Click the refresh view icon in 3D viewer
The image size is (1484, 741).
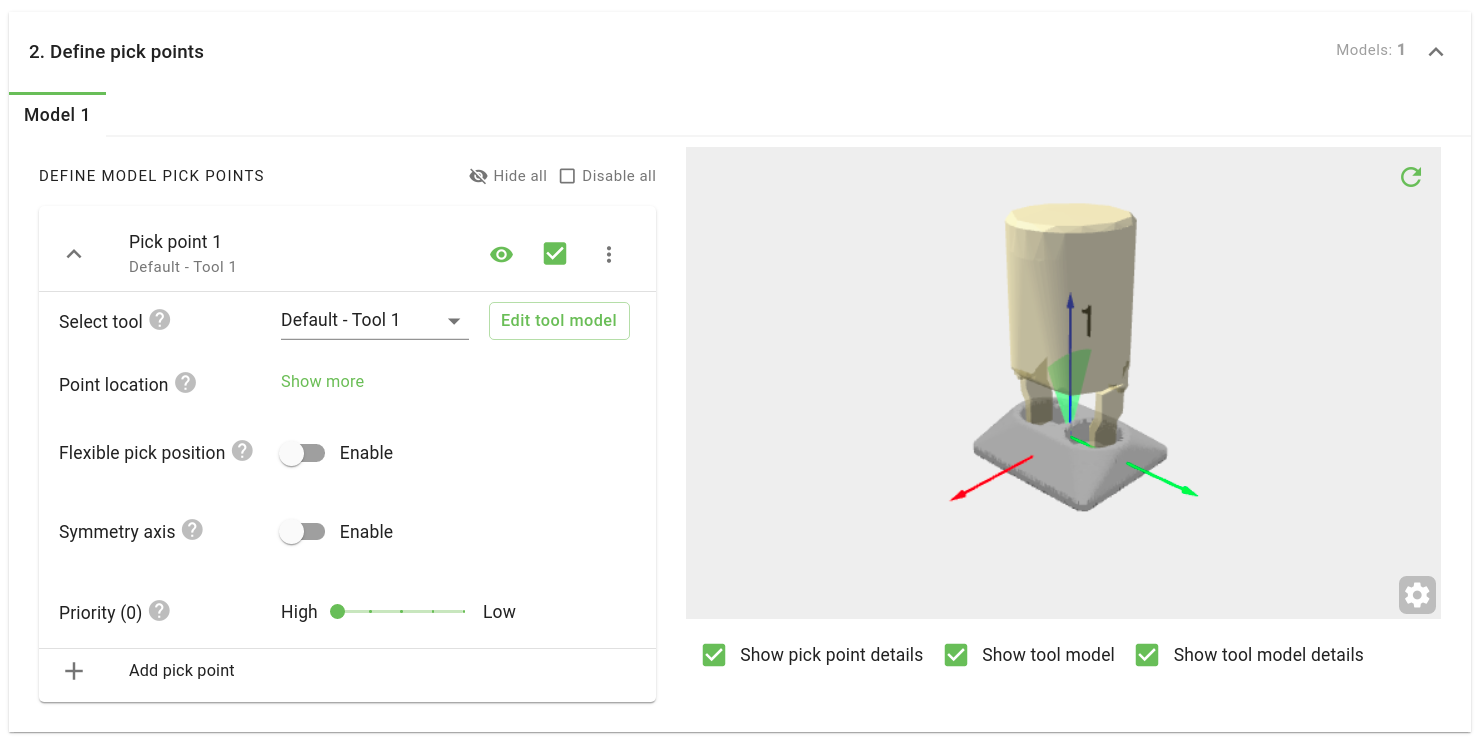[x=1410, y=177]
